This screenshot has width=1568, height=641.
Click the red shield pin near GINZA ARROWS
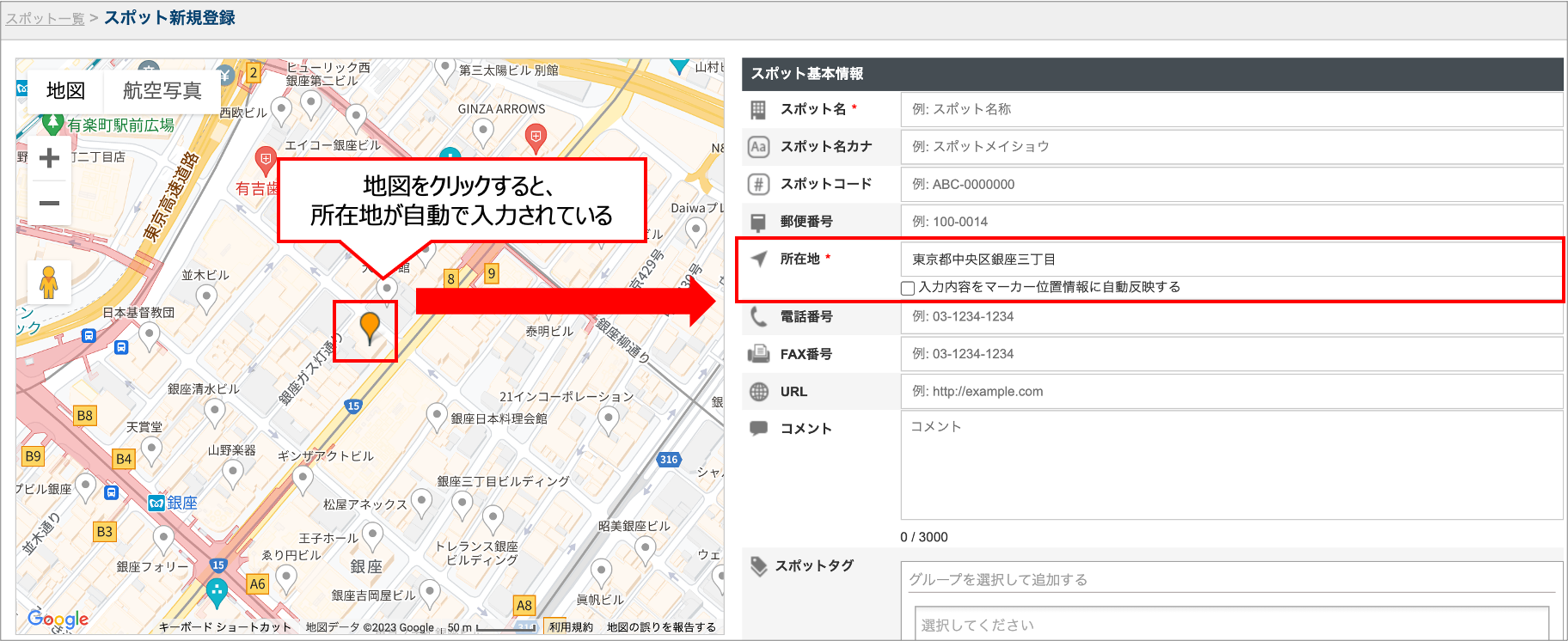[x=536, y=137]
